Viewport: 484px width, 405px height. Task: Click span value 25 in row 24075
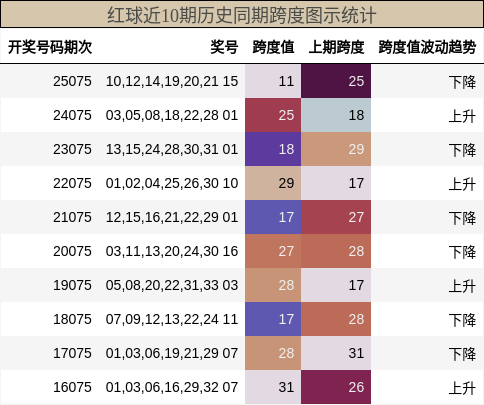pyautogui.click(x=273, y=115)
